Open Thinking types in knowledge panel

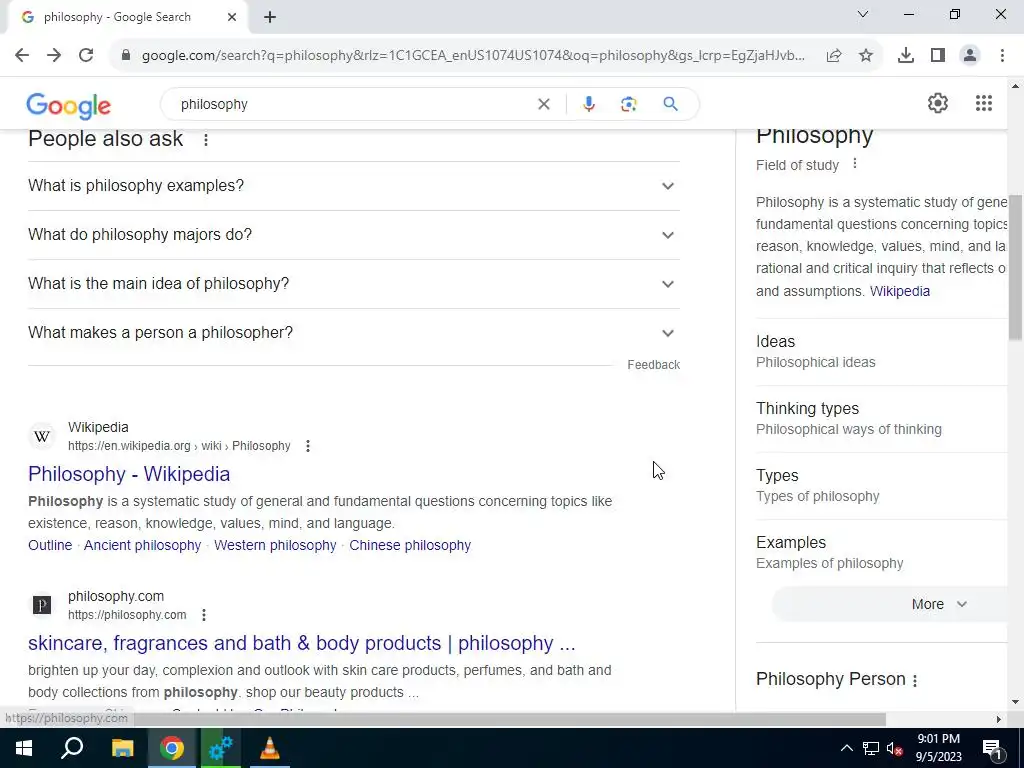[x=882, y=419]
